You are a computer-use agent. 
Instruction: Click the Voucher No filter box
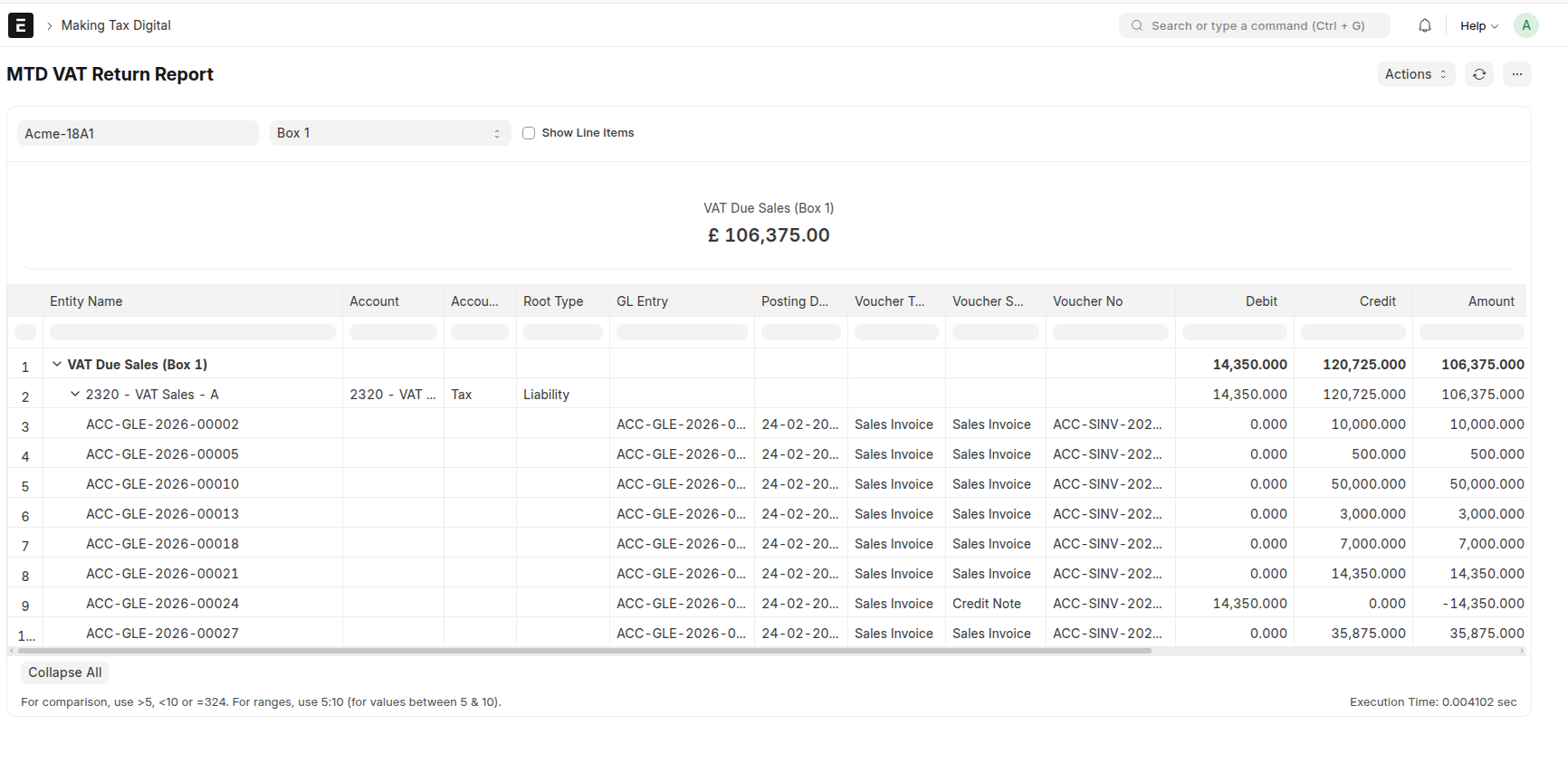[x=1110, y=332]
